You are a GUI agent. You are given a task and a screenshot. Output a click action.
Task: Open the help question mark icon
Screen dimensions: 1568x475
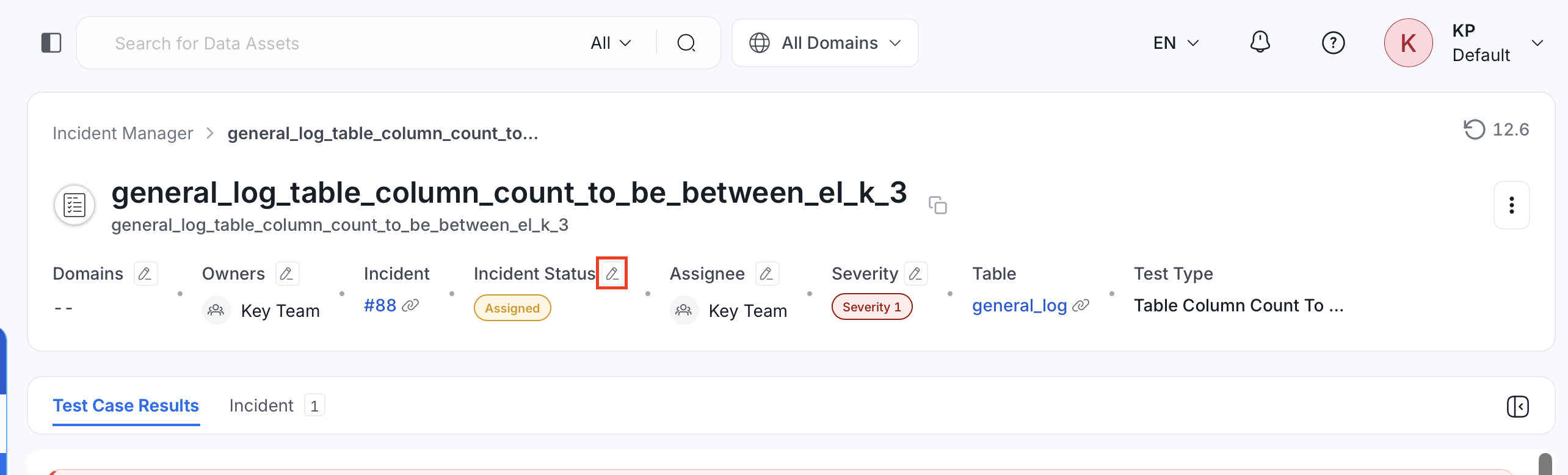[1333, 43]
